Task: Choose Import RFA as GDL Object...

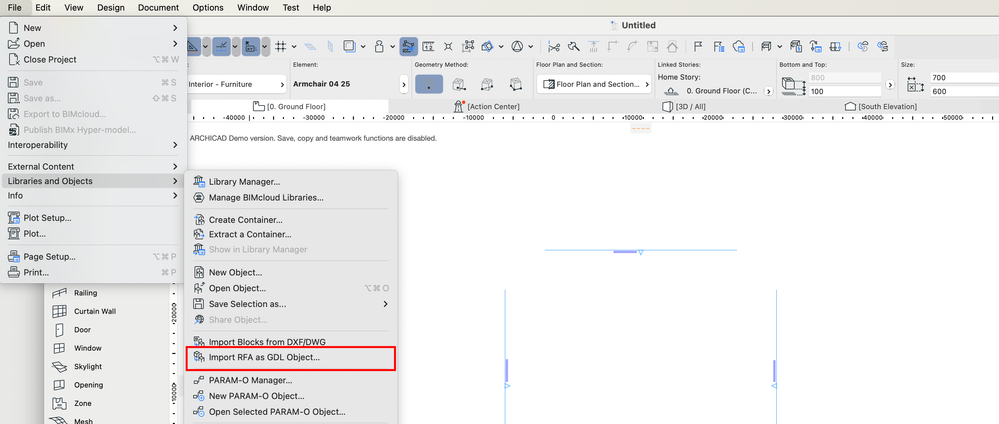Action: pos(291,358)
